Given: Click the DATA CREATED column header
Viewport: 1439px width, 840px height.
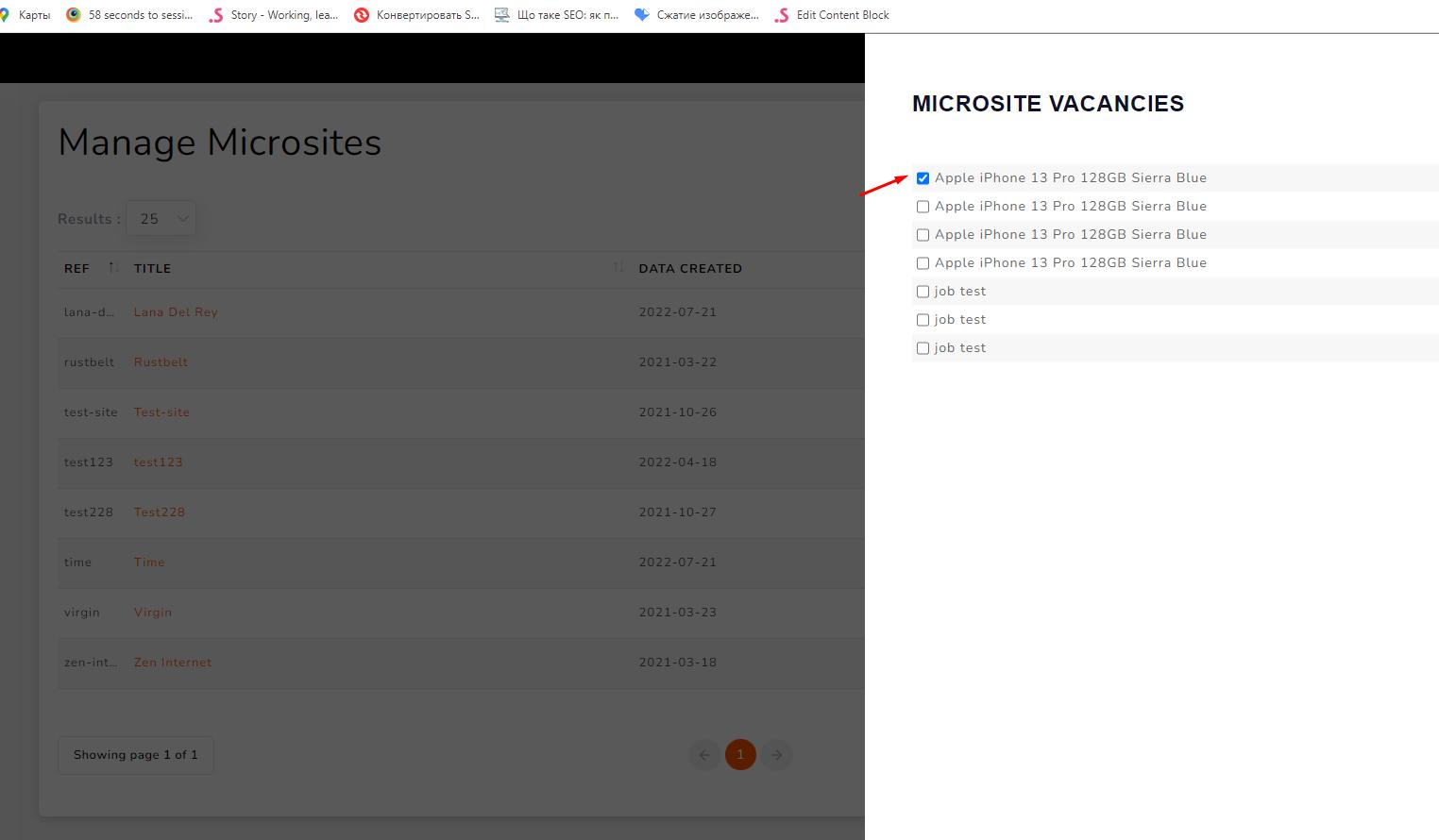Looking at the screenshot, I should click(x=690, y=269).
